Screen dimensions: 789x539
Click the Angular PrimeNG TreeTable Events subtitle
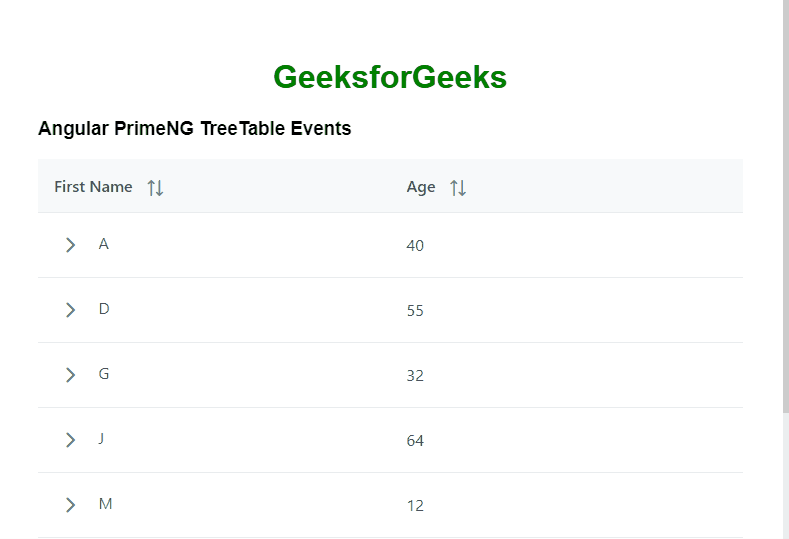[194, 129]
